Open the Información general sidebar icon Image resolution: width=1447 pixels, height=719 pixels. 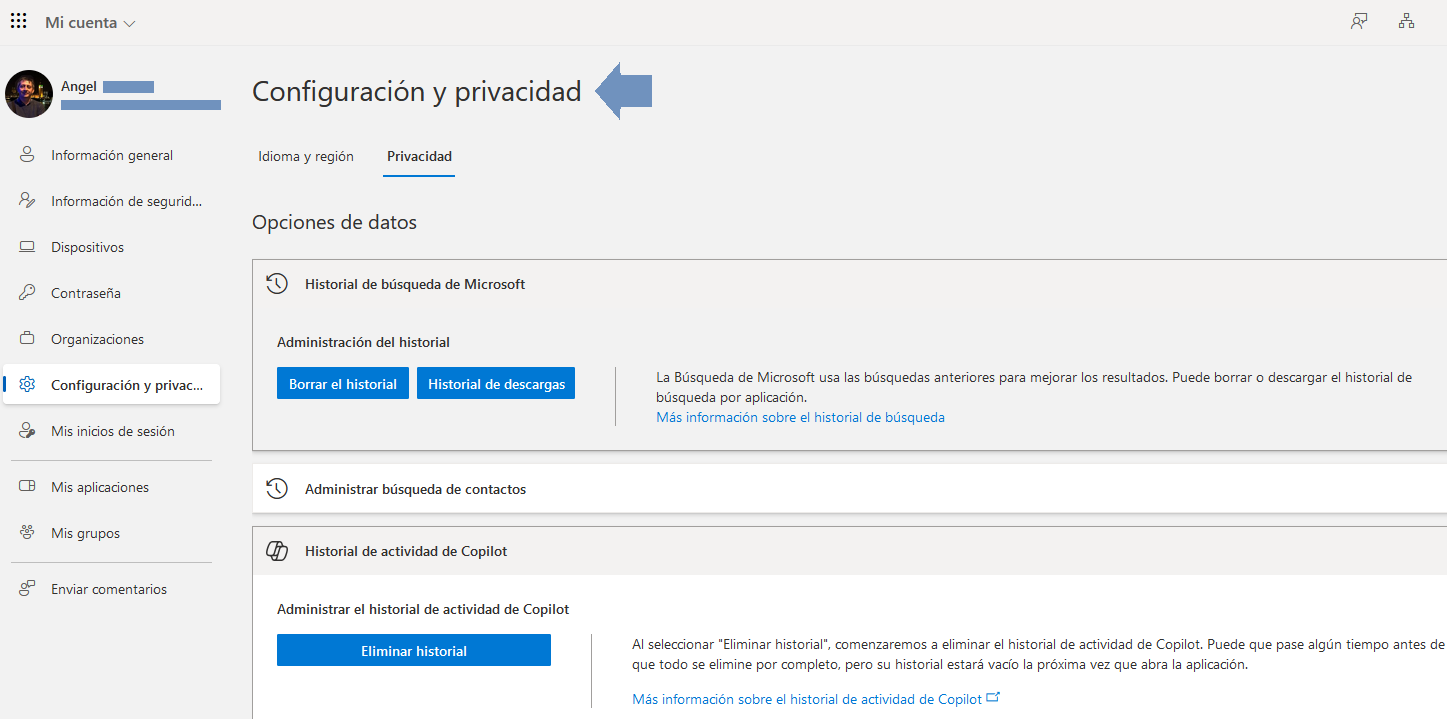coord(28,155)
